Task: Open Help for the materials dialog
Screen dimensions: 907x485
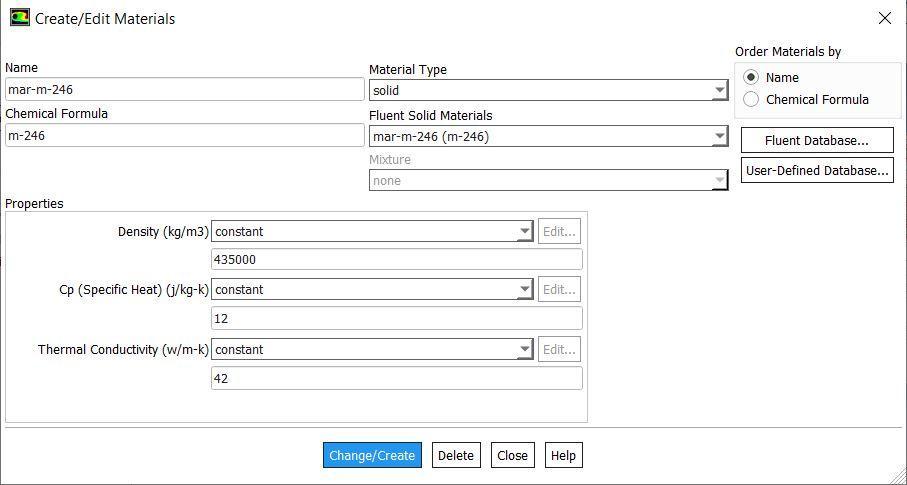Action: pyautogui.click(x=563, y=455)
